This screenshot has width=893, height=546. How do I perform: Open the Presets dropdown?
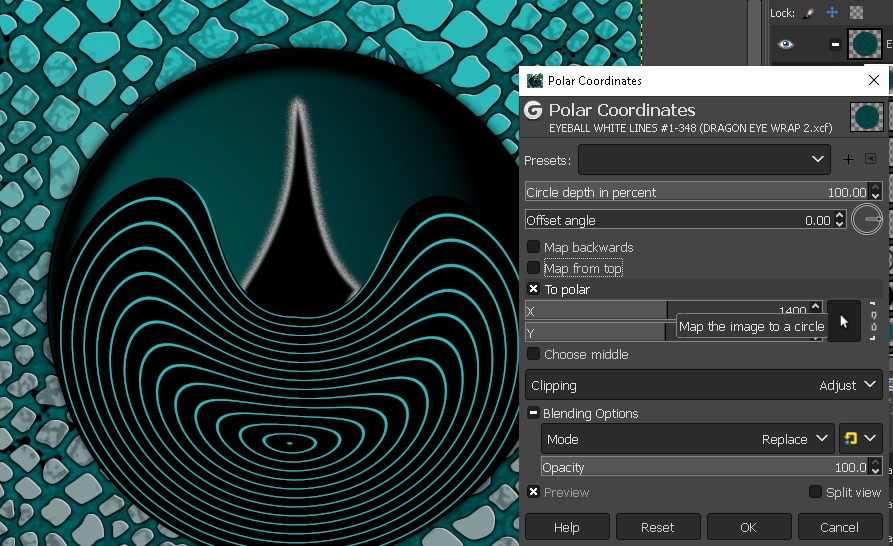click(704, 159)
